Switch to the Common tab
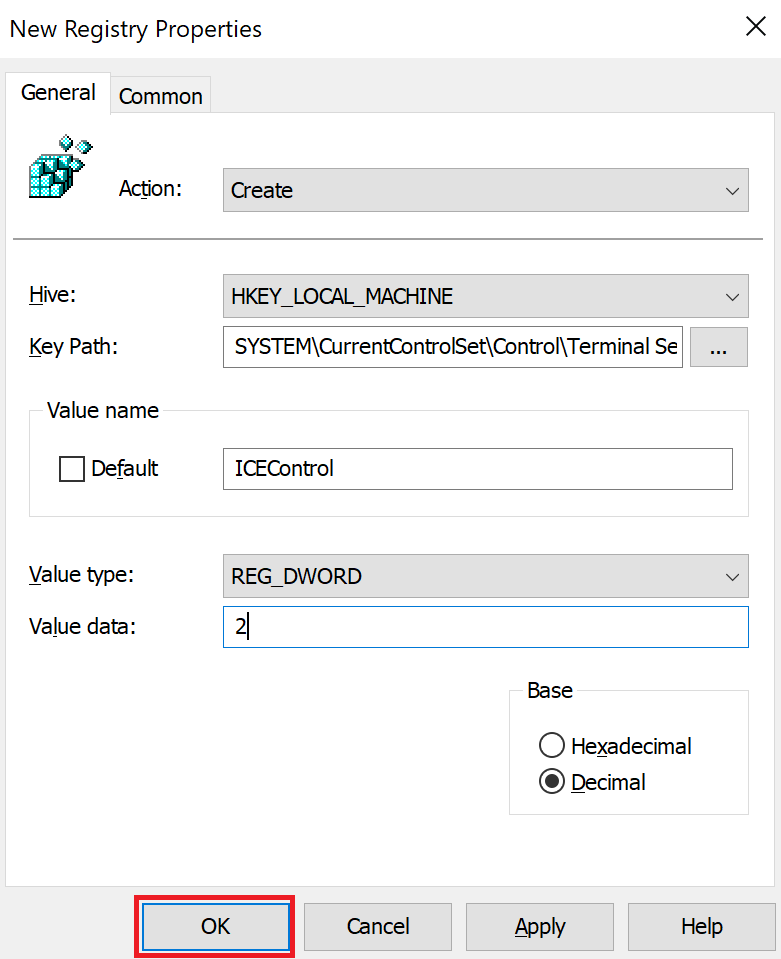This screenshot has height=959, width=781. 161,96
